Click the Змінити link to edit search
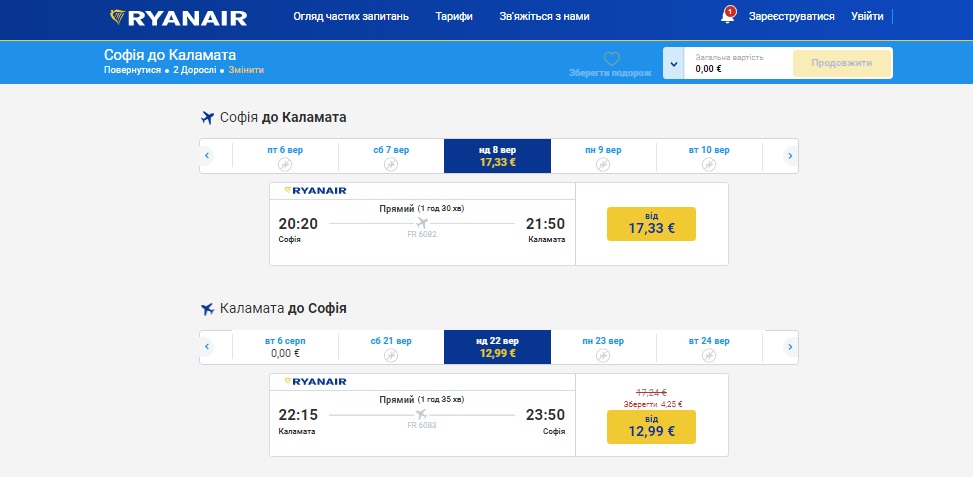Screen dimensions: 973x477 click(x=246, y=70)
